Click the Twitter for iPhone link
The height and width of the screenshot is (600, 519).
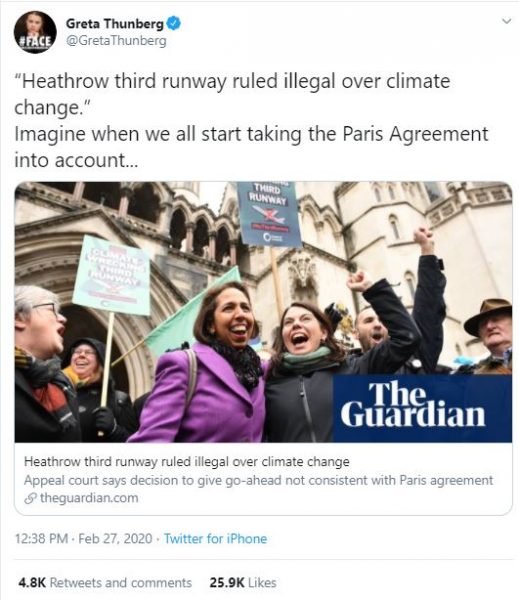coord(215,539)
